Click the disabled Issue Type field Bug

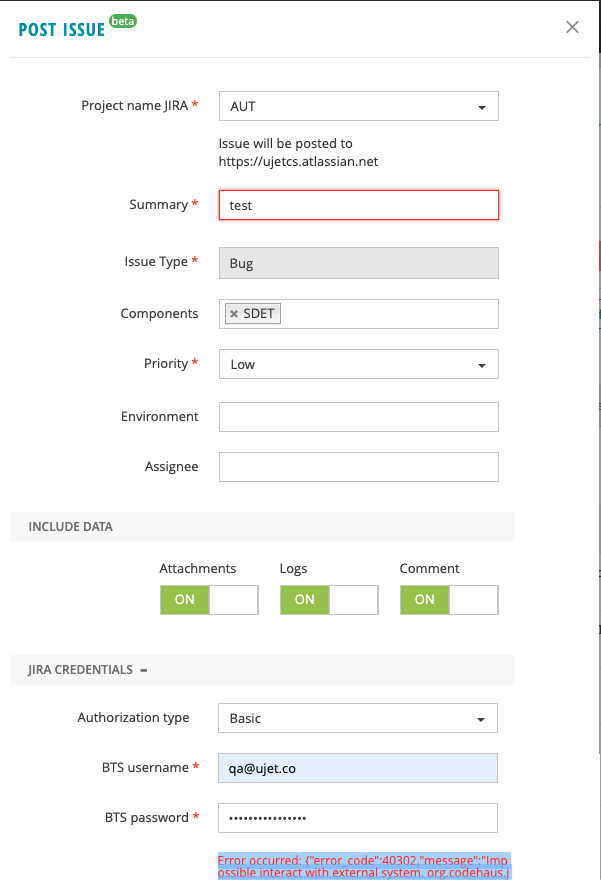(359, 263)
